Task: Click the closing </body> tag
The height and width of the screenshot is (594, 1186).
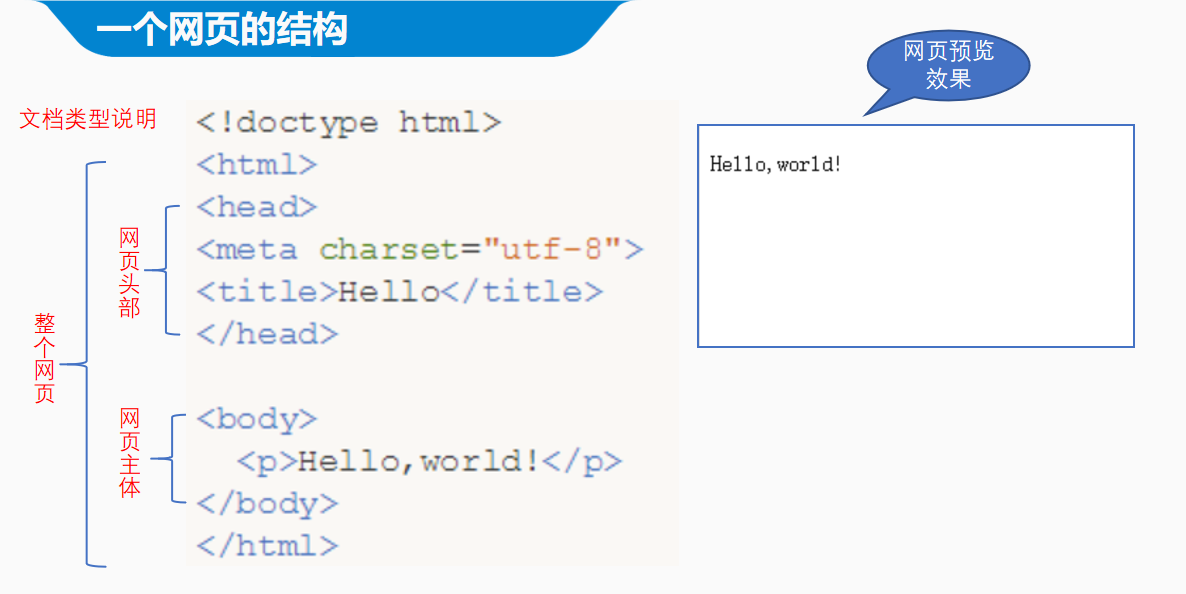Action: pos(267,504)
